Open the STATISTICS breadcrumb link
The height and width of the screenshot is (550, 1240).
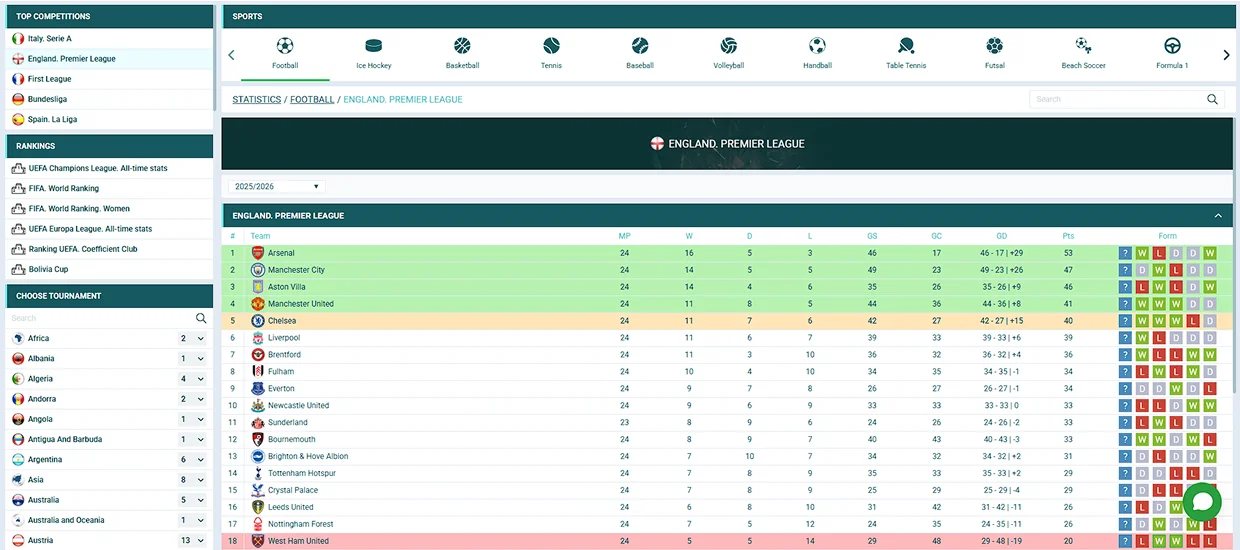click(256, 100)
